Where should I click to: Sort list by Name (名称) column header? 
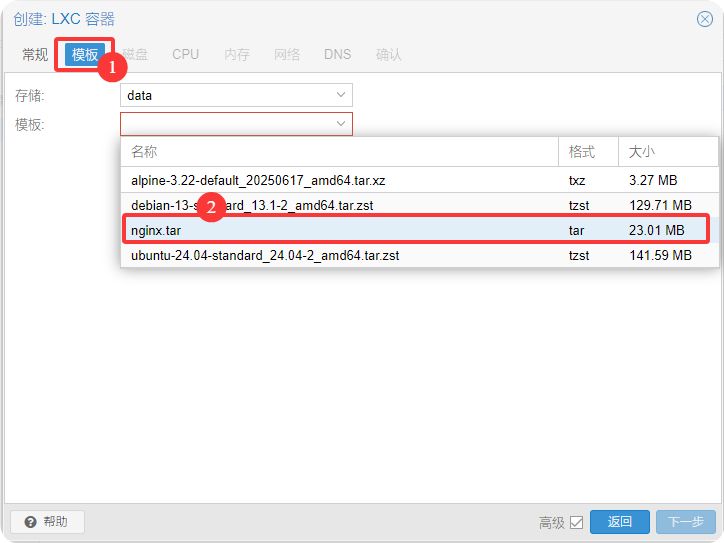(x=338, y=152)
